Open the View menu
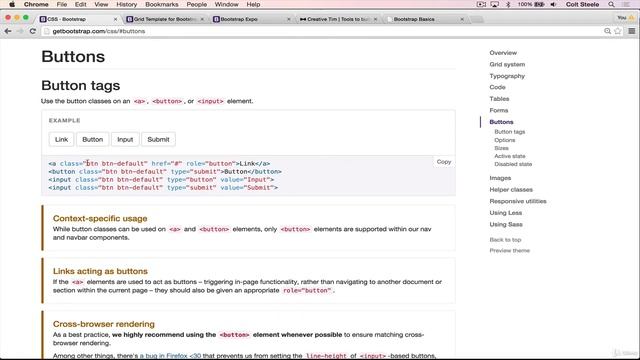Screen dimensions: 640x360 pos(101,4)
